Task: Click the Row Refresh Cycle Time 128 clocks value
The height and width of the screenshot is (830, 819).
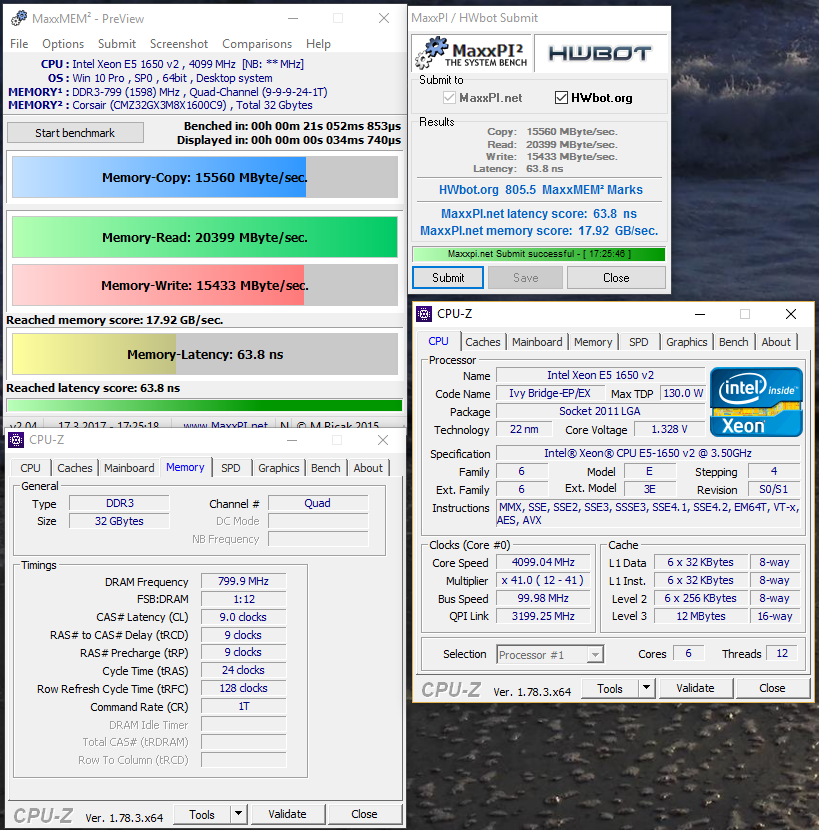Action: pos(244,688)
